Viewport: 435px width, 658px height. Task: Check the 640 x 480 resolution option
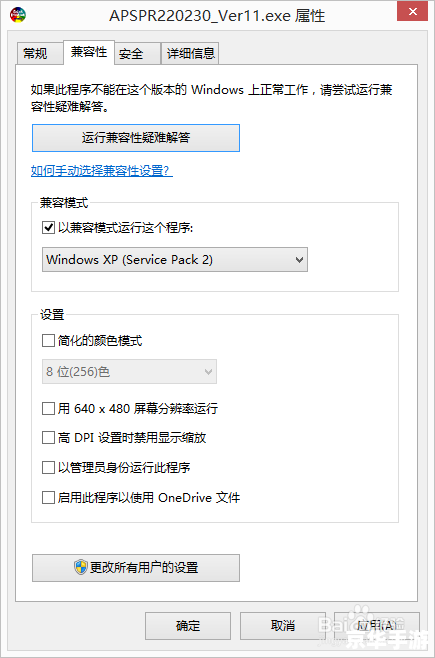click(48, 408)
